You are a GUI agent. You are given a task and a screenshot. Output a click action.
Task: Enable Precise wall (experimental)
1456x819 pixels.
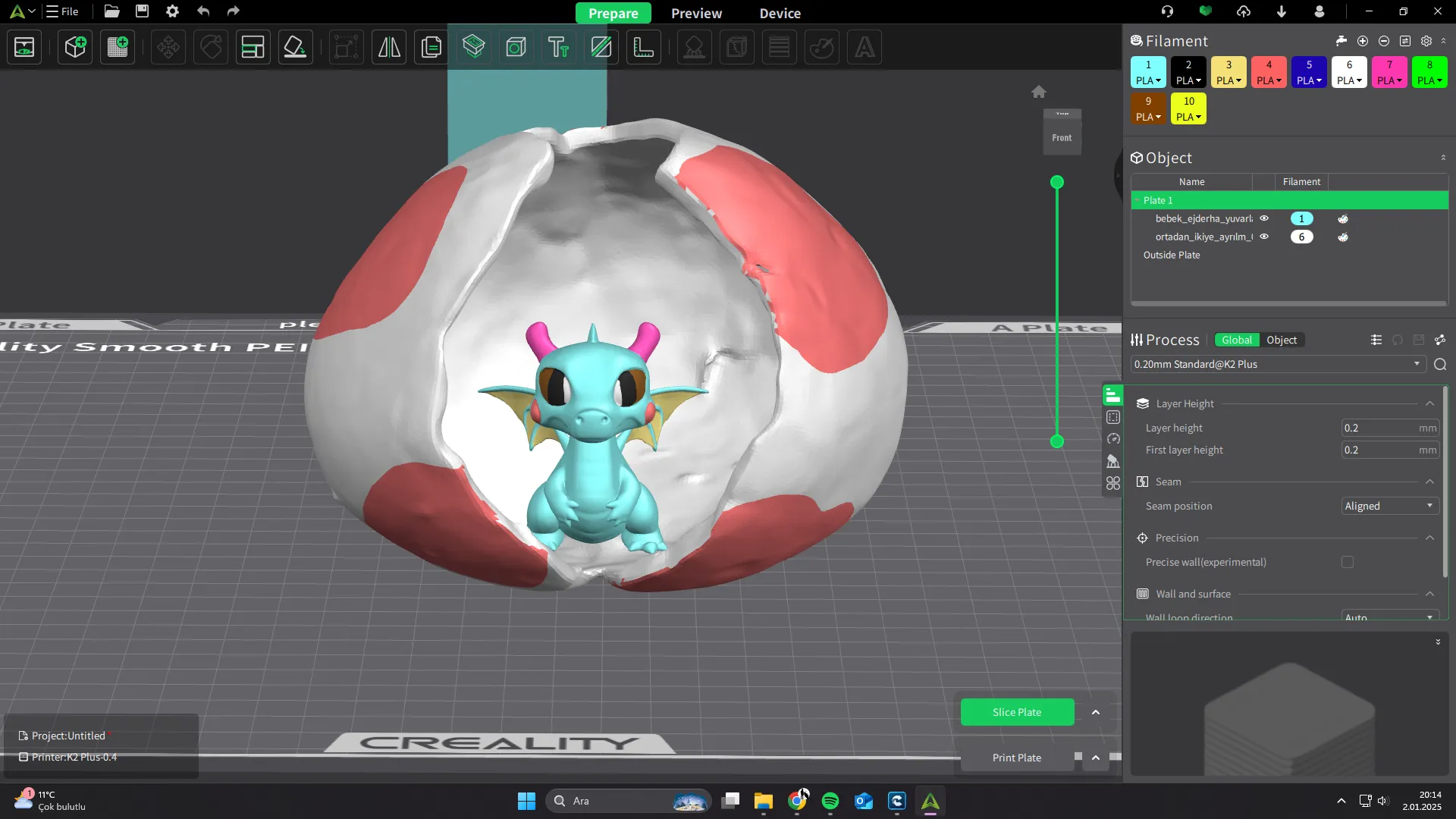pos(1348,562)
